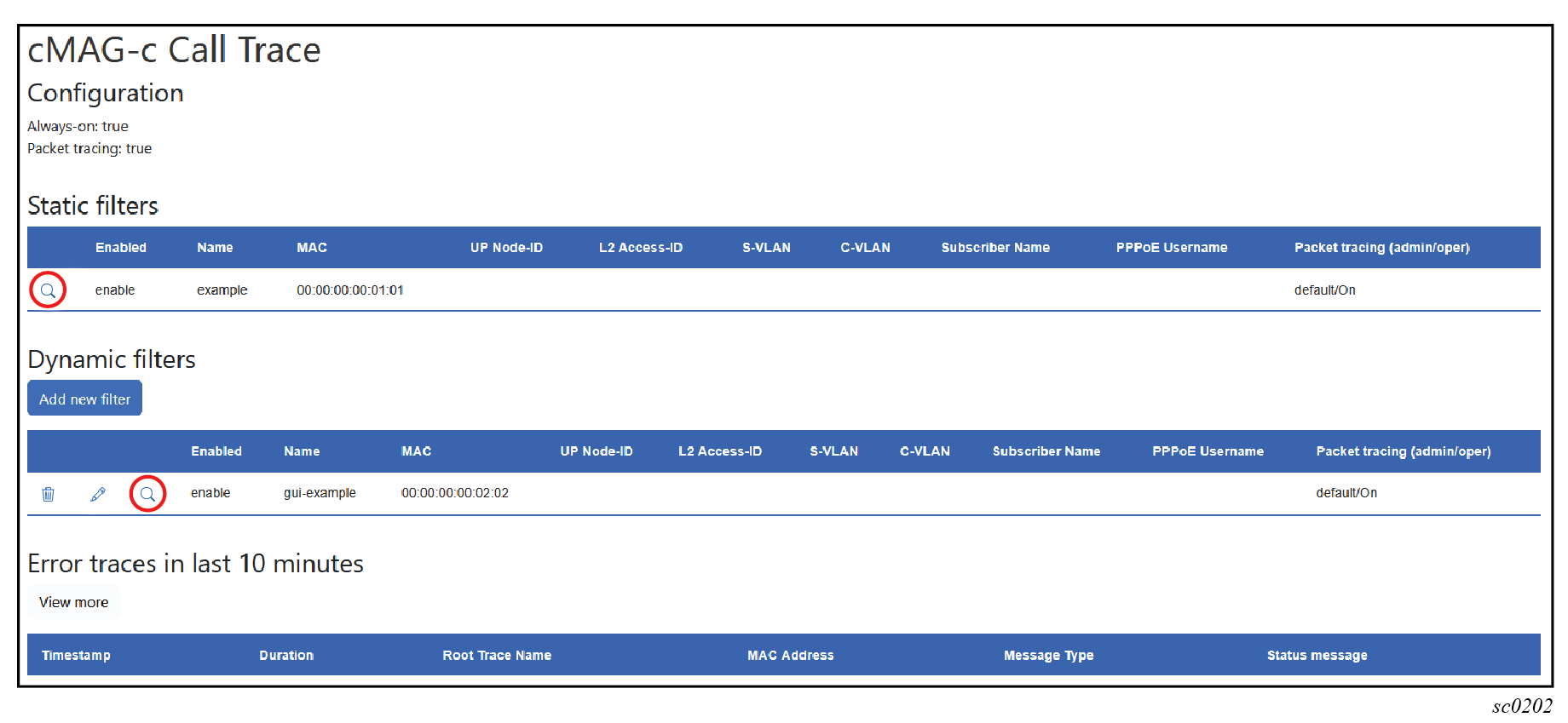
Task: Click MAC Address header in error traces
Action: tap(790, 655)
